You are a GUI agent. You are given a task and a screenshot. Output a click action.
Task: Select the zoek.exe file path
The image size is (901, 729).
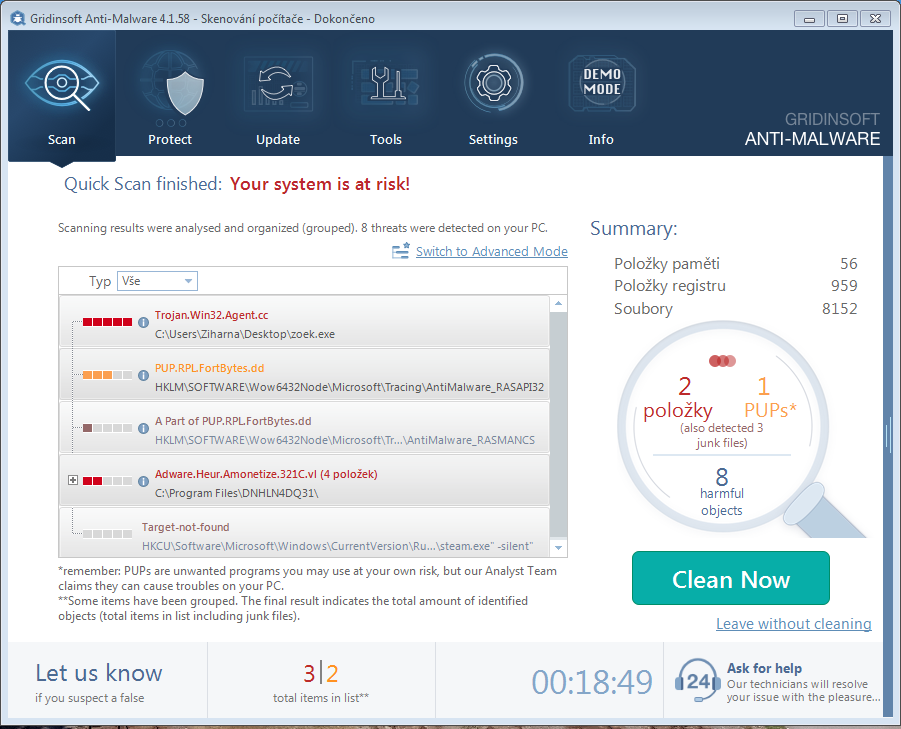point(245,334)
